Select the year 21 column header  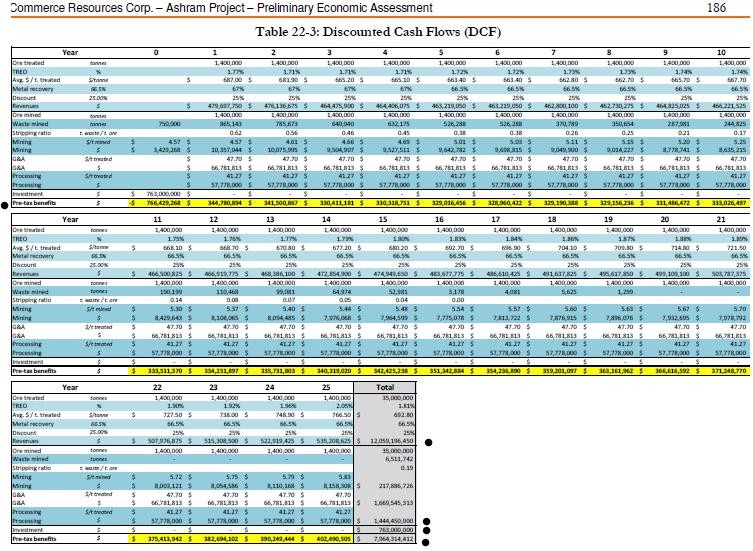721,220
